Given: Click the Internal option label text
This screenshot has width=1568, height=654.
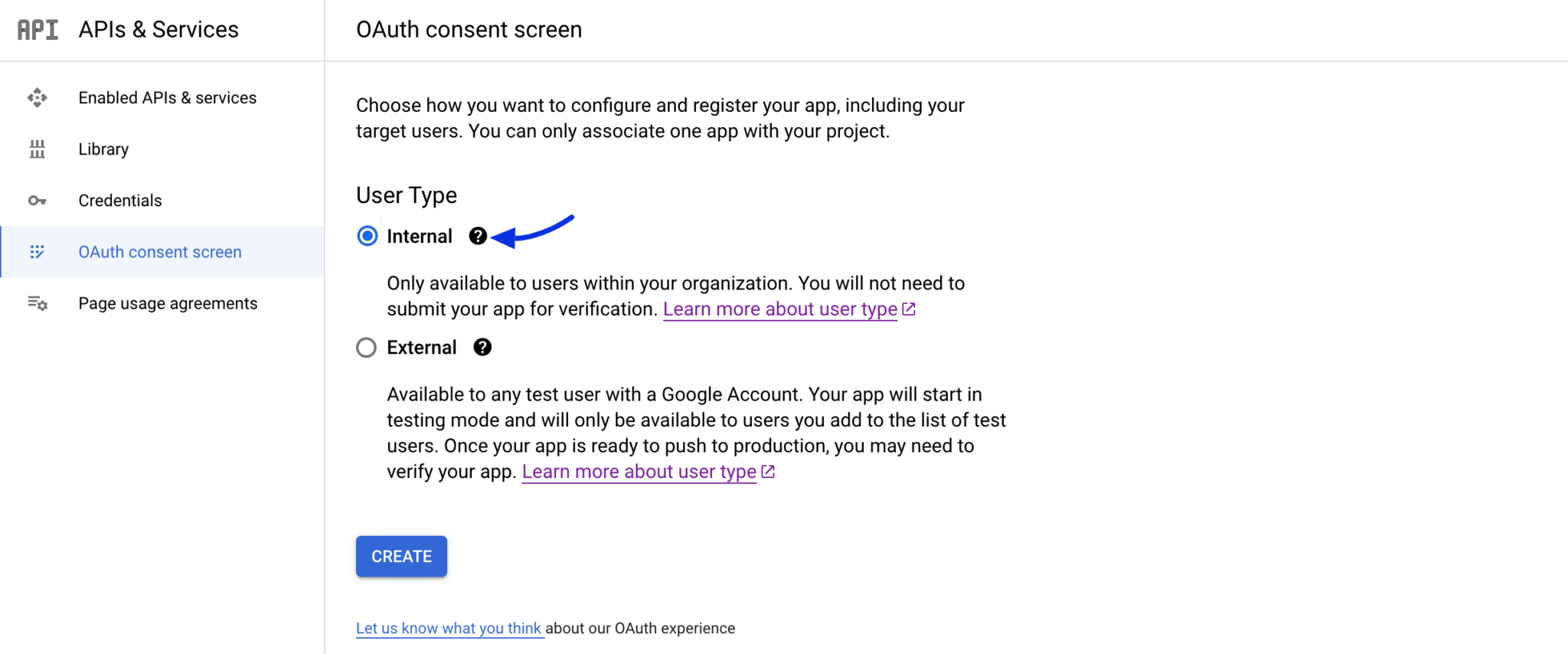Looking at the screenshot, I should 420,236.
